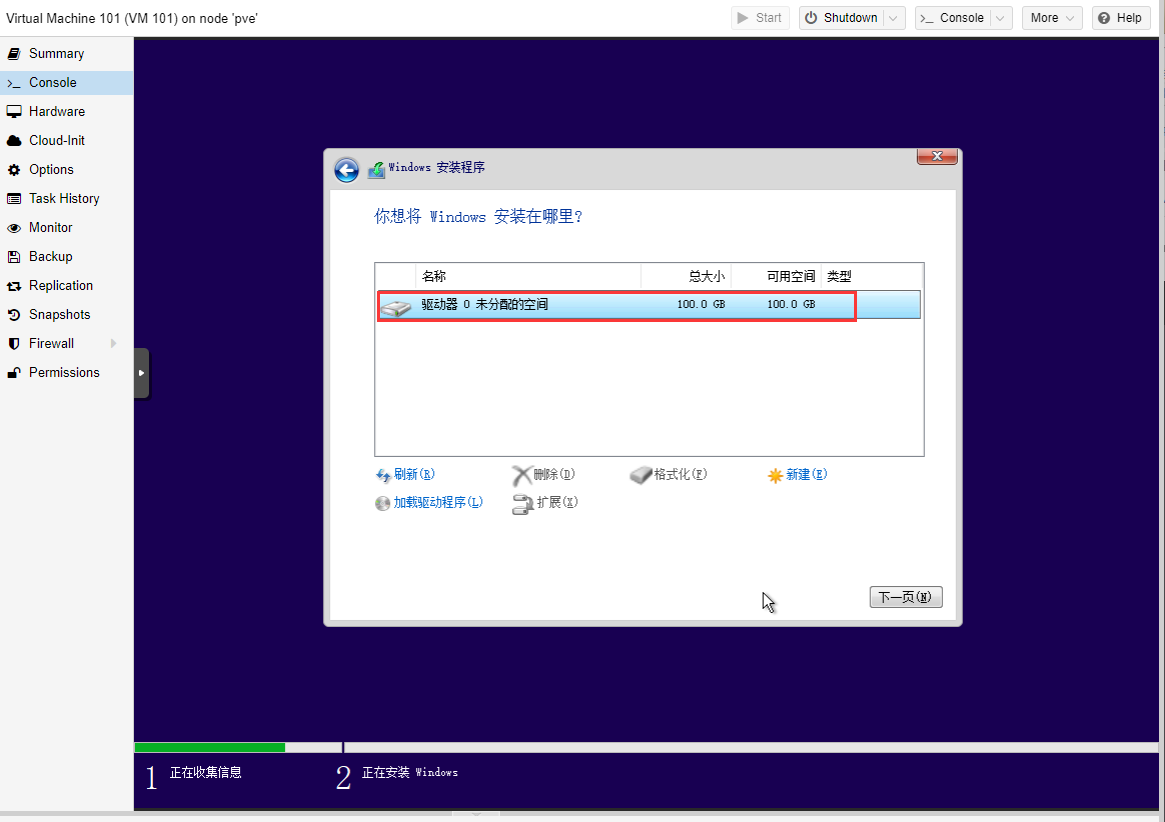Viewport: 1165px width, 822px height.
Task: Click the Extend (扩展) icon
Action: point(522,504)
